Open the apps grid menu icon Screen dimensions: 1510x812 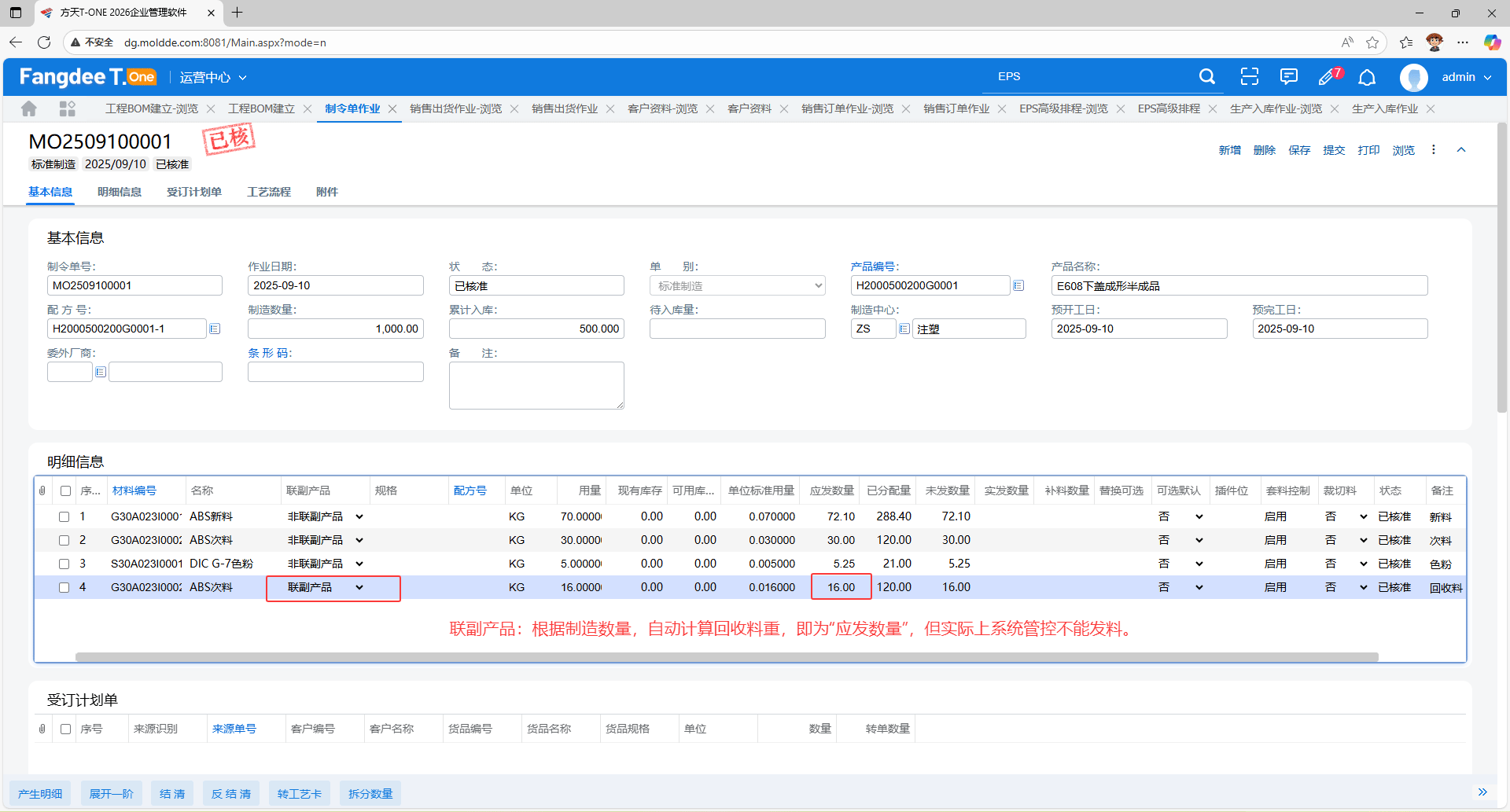point(68,108)
